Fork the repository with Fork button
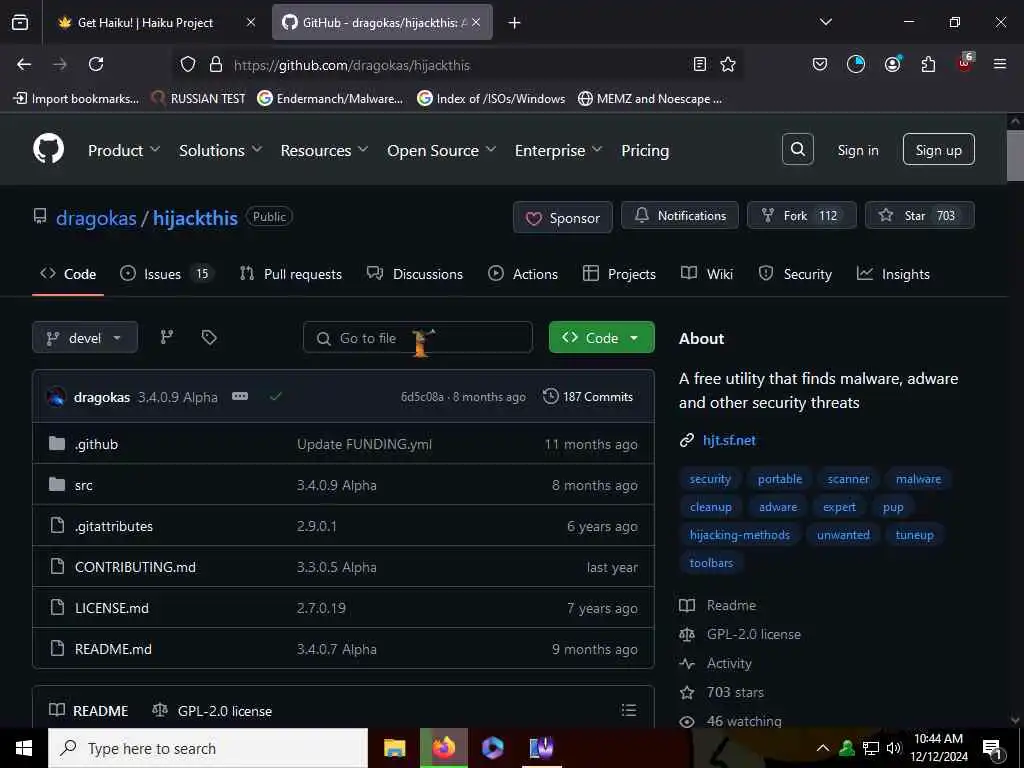 tap(801, 216)
